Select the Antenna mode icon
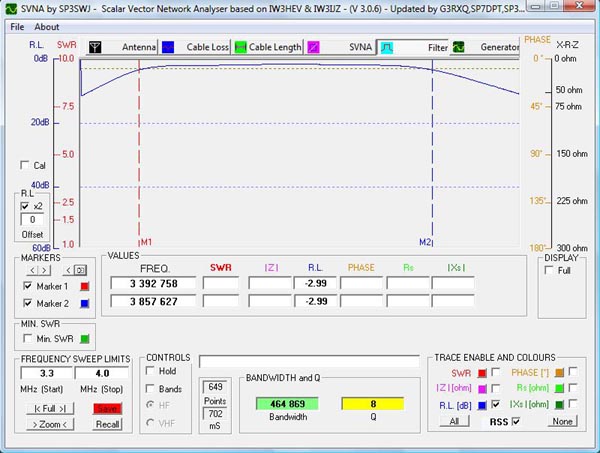Image resolution: width=600 pixels, height=453 pixels. click(95, 47)
